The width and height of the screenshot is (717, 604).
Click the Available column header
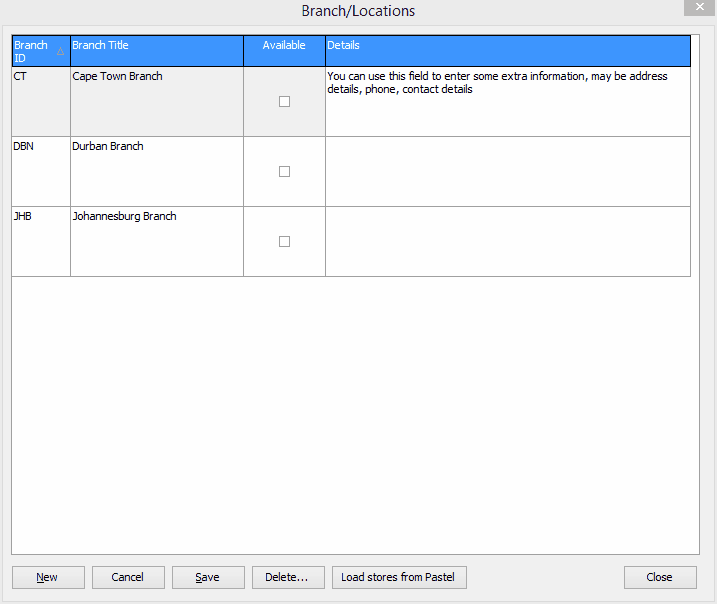click(284, 51)
